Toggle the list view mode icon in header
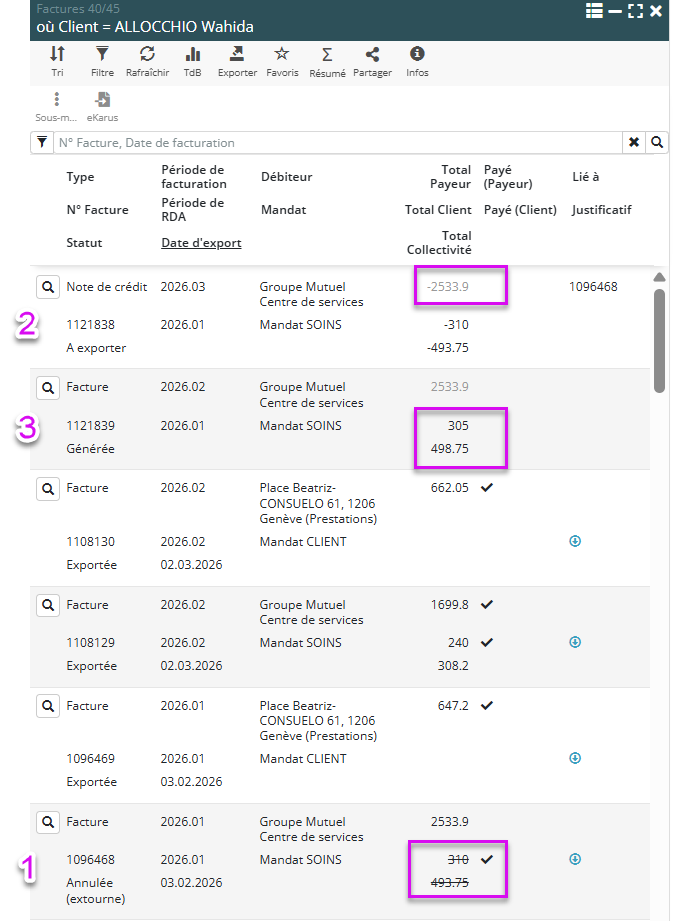This screenshot has height=921, width=673. click(594, 11)
